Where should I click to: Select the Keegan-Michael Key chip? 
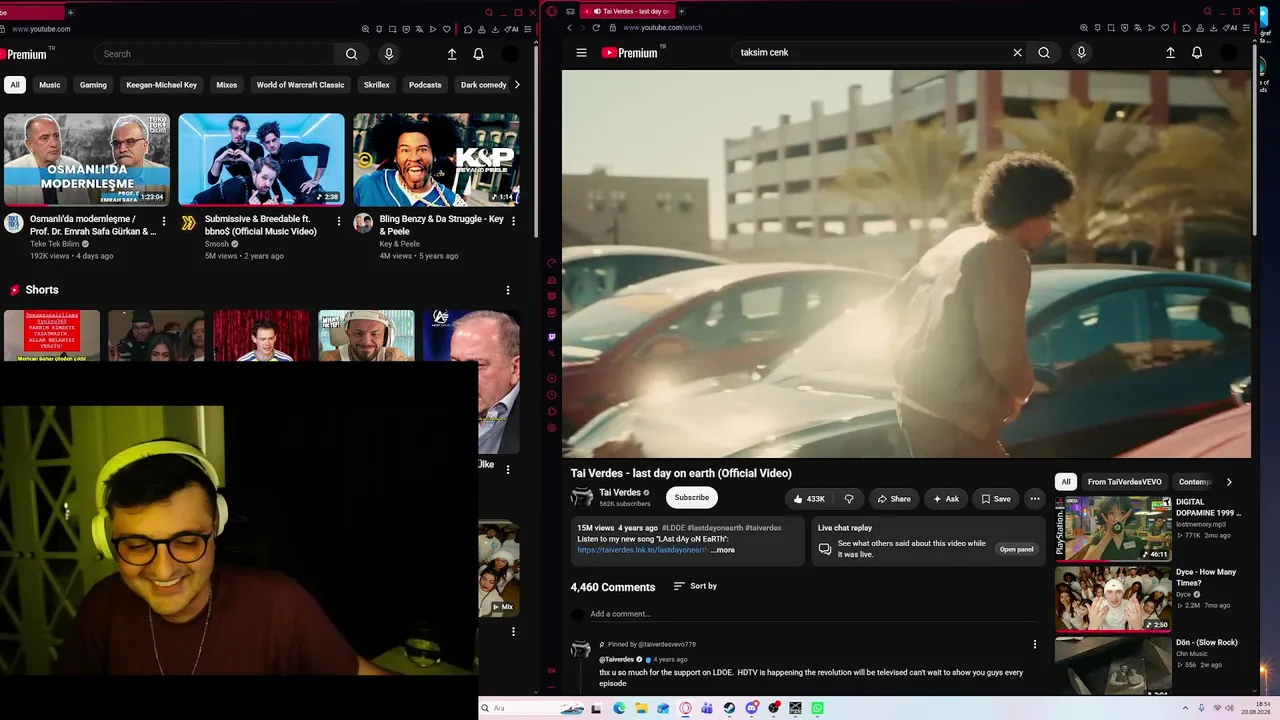162,85
